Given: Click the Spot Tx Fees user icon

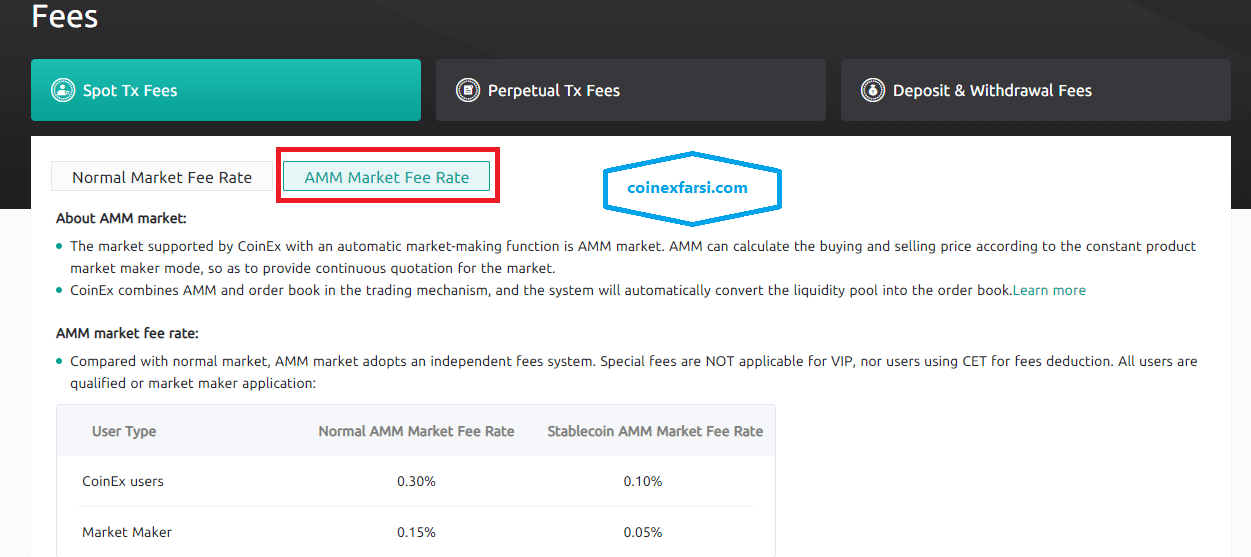Looking at the screenshot, I should (x=64, y=90).
